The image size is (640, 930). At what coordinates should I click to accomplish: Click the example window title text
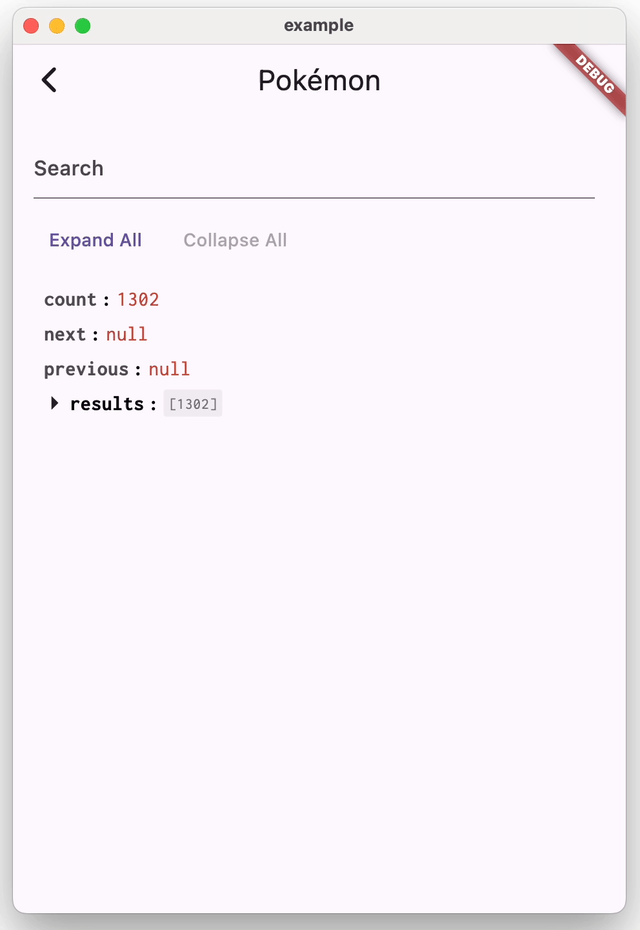coord(319,26)
